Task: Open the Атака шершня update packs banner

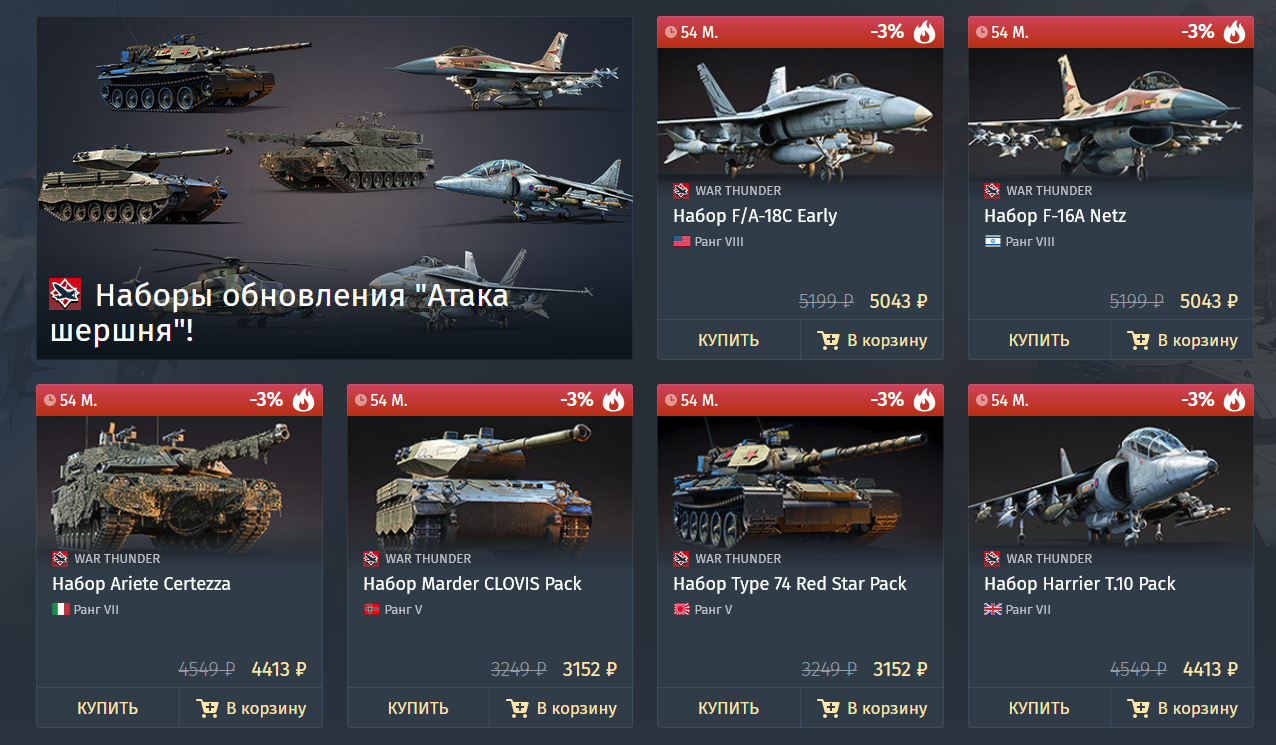Action: point(334,188)
